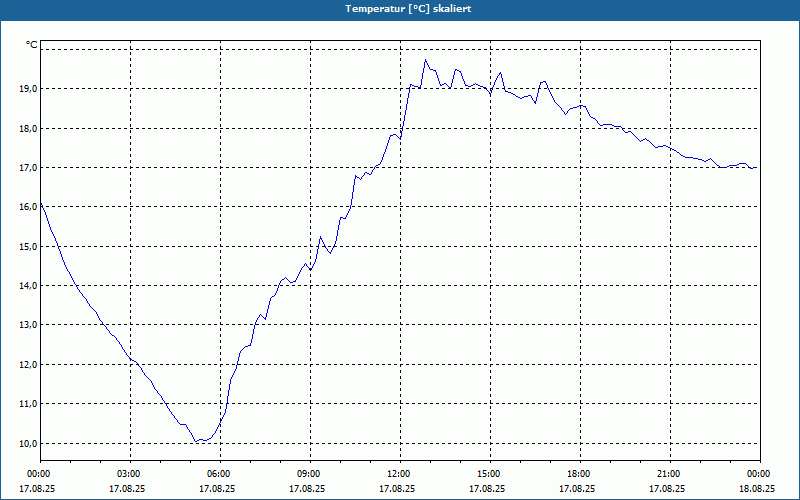
Task: Click the 18.08.25 date label
Action: (757, 489)
